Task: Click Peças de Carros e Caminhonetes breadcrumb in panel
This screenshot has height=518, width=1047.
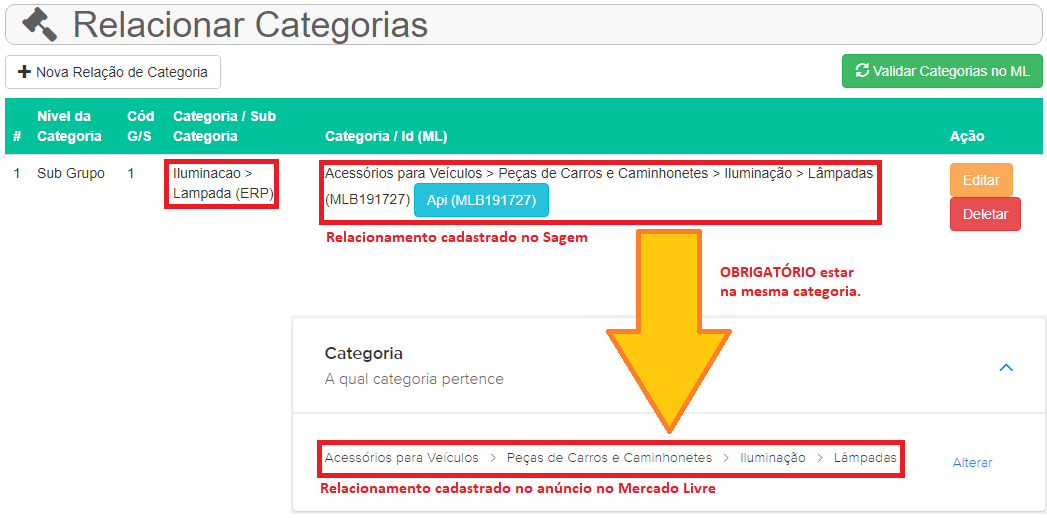Action: point(609,458)
